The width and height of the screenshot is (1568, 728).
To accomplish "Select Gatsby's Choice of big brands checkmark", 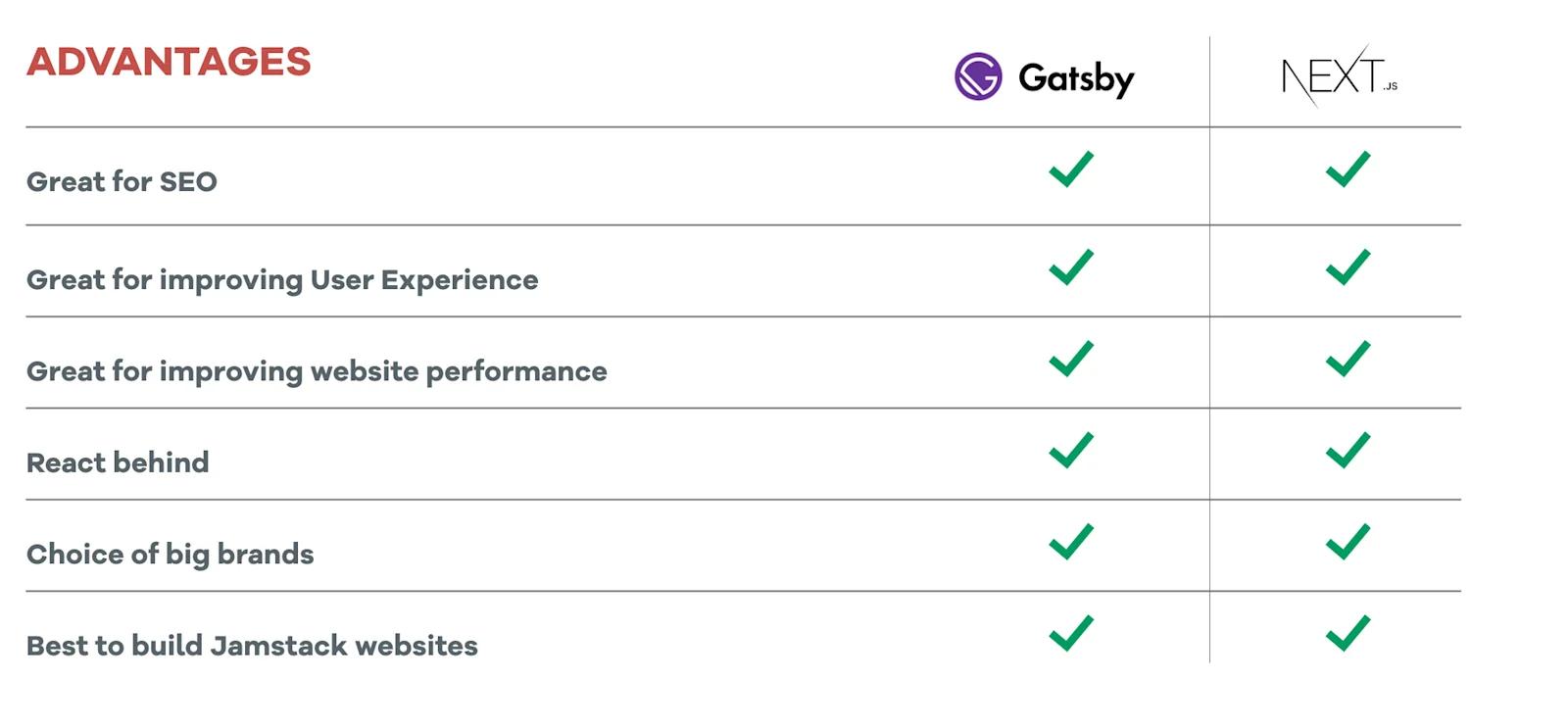I will pos(1071,542).
